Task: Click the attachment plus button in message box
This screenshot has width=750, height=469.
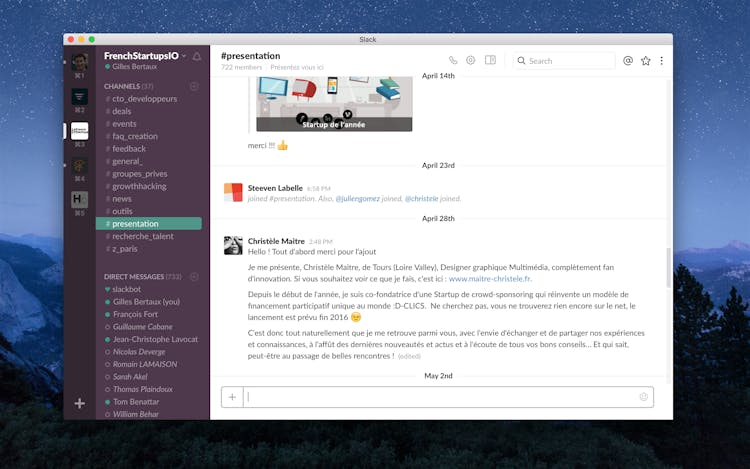Action: (x=232, y=397)
